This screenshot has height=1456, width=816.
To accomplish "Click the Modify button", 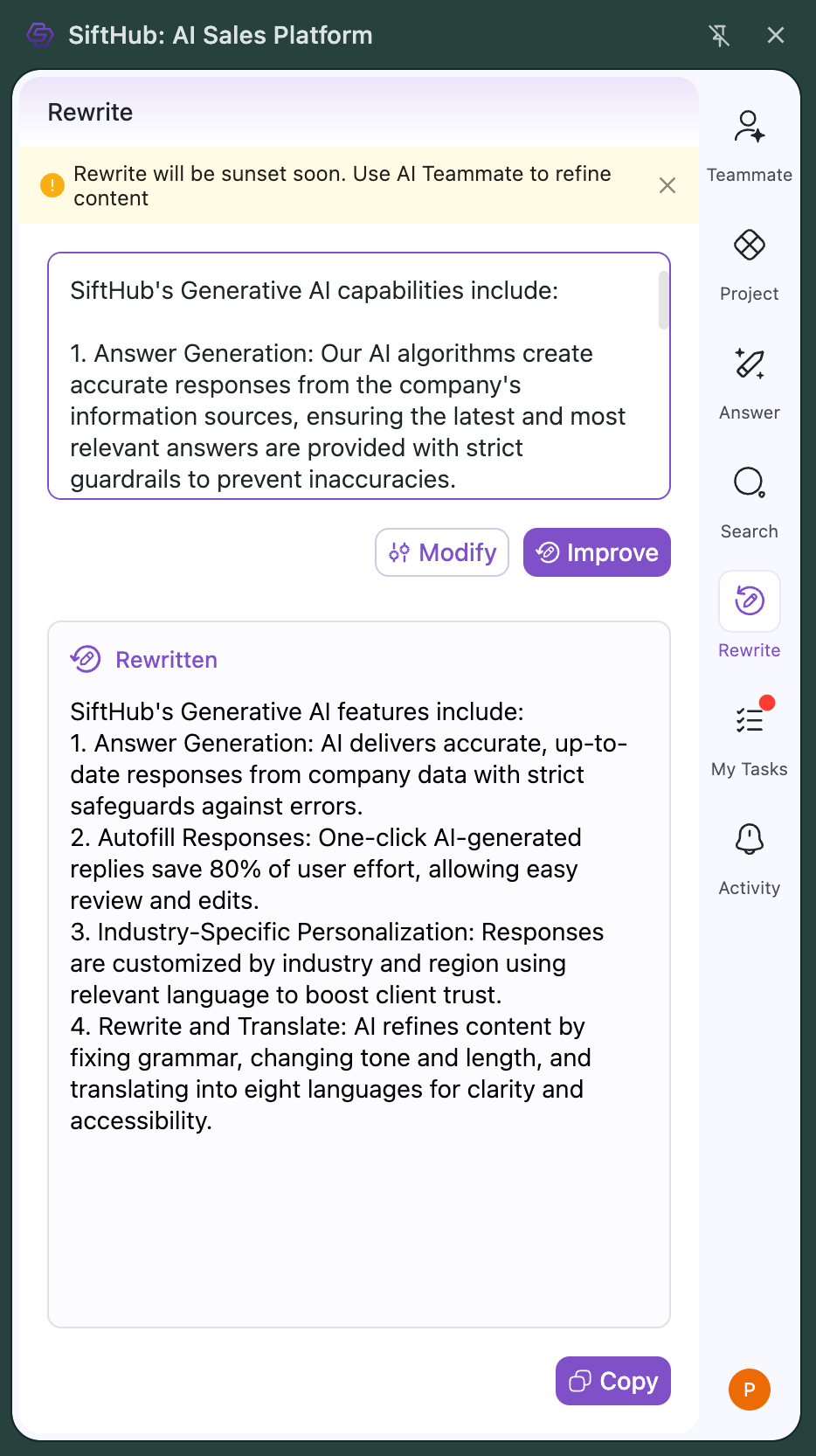I will [442, 552].
